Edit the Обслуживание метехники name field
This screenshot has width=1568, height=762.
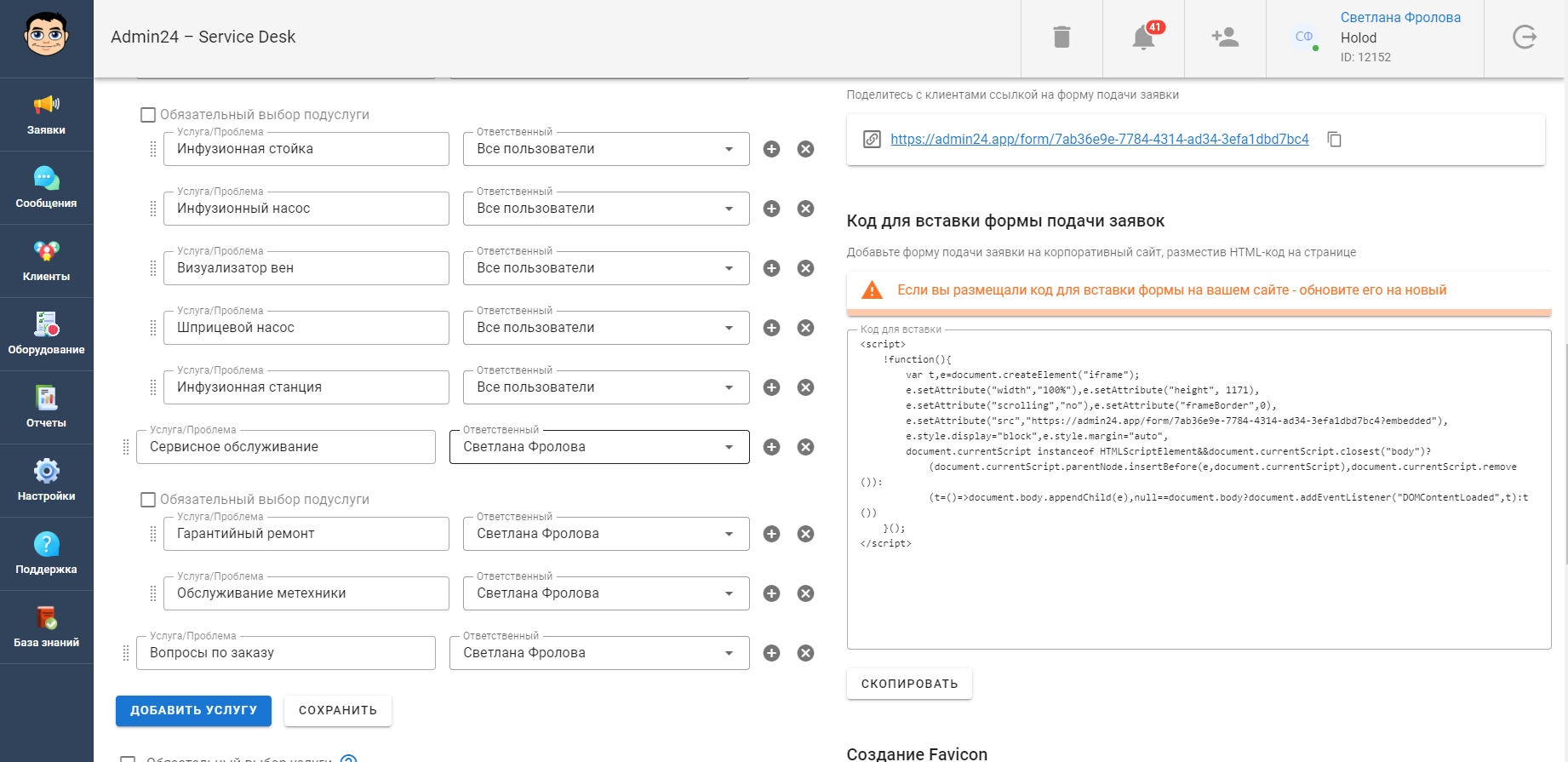pos(306,593)
